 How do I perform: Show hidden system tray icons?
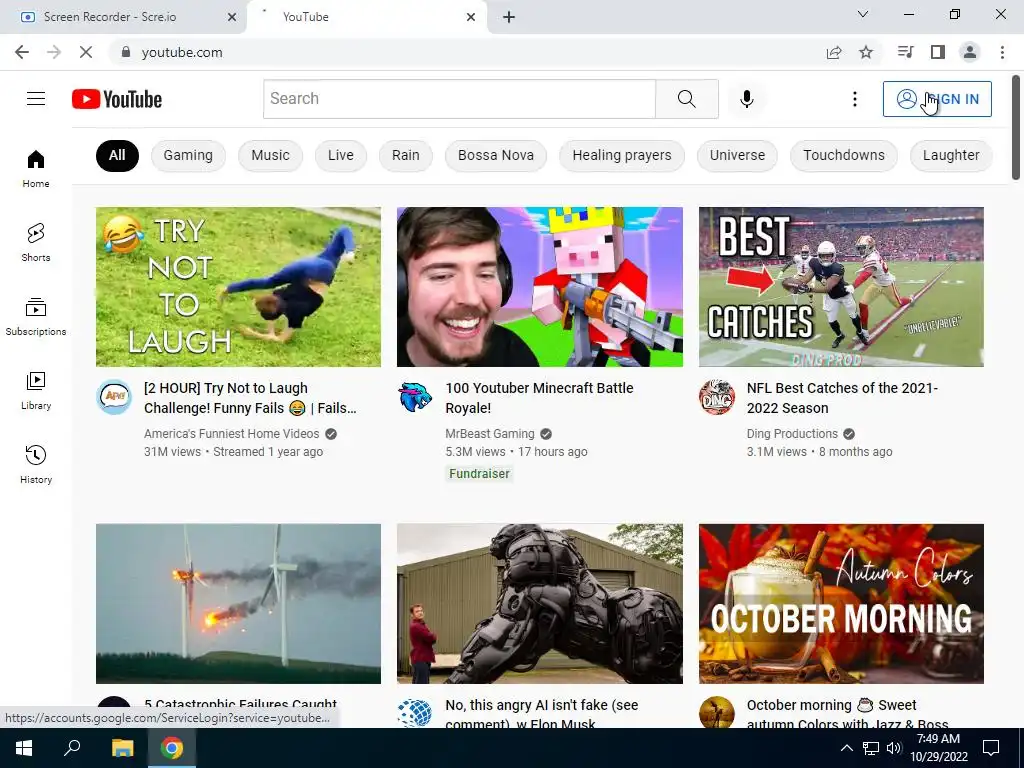click(x=846, y=748)
